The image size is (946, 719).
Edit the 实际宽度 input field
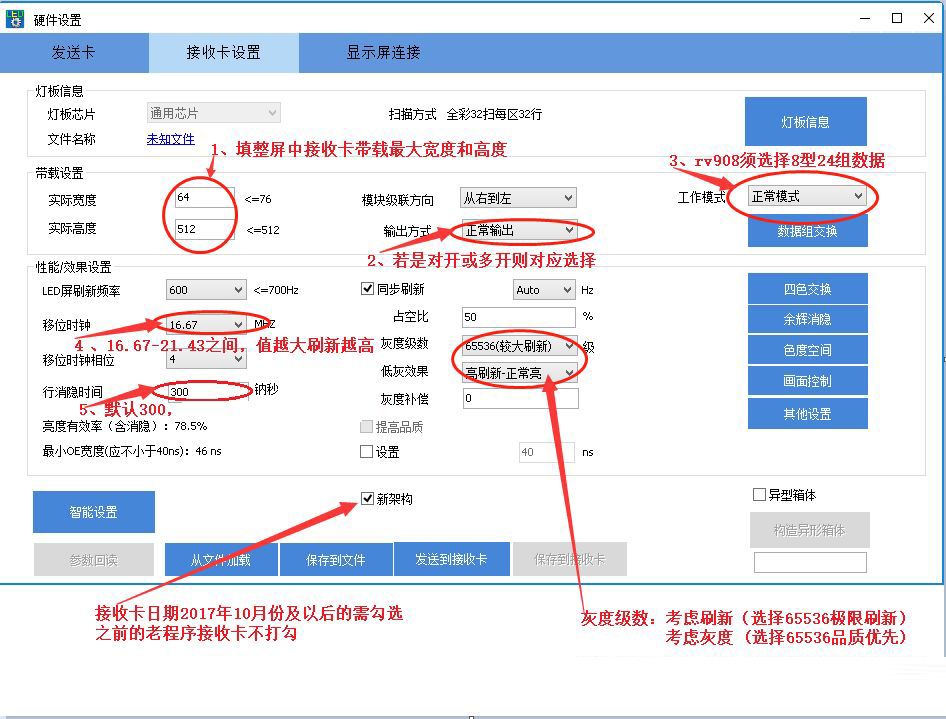click(x=205, y=198)
